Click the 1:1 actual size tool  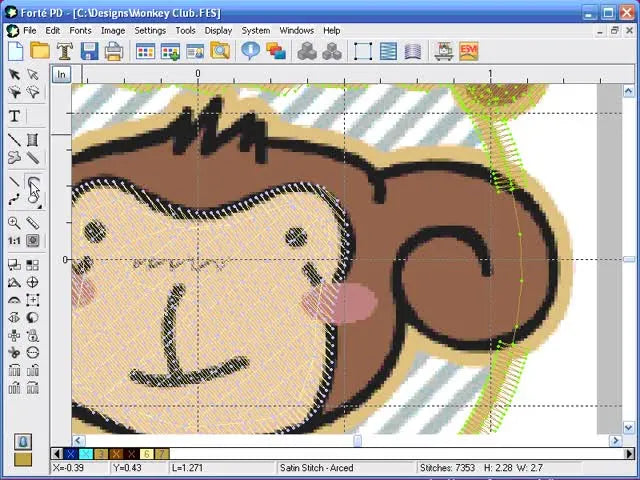tap(15, 241)
